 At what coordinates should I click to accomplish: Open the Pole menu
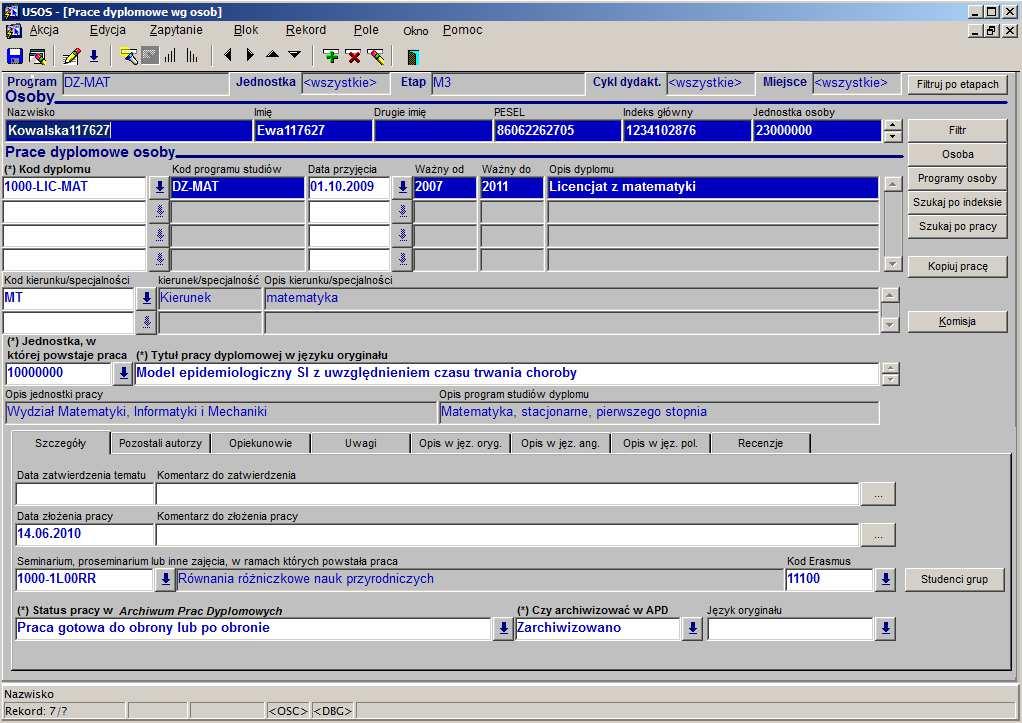[366, 30]
